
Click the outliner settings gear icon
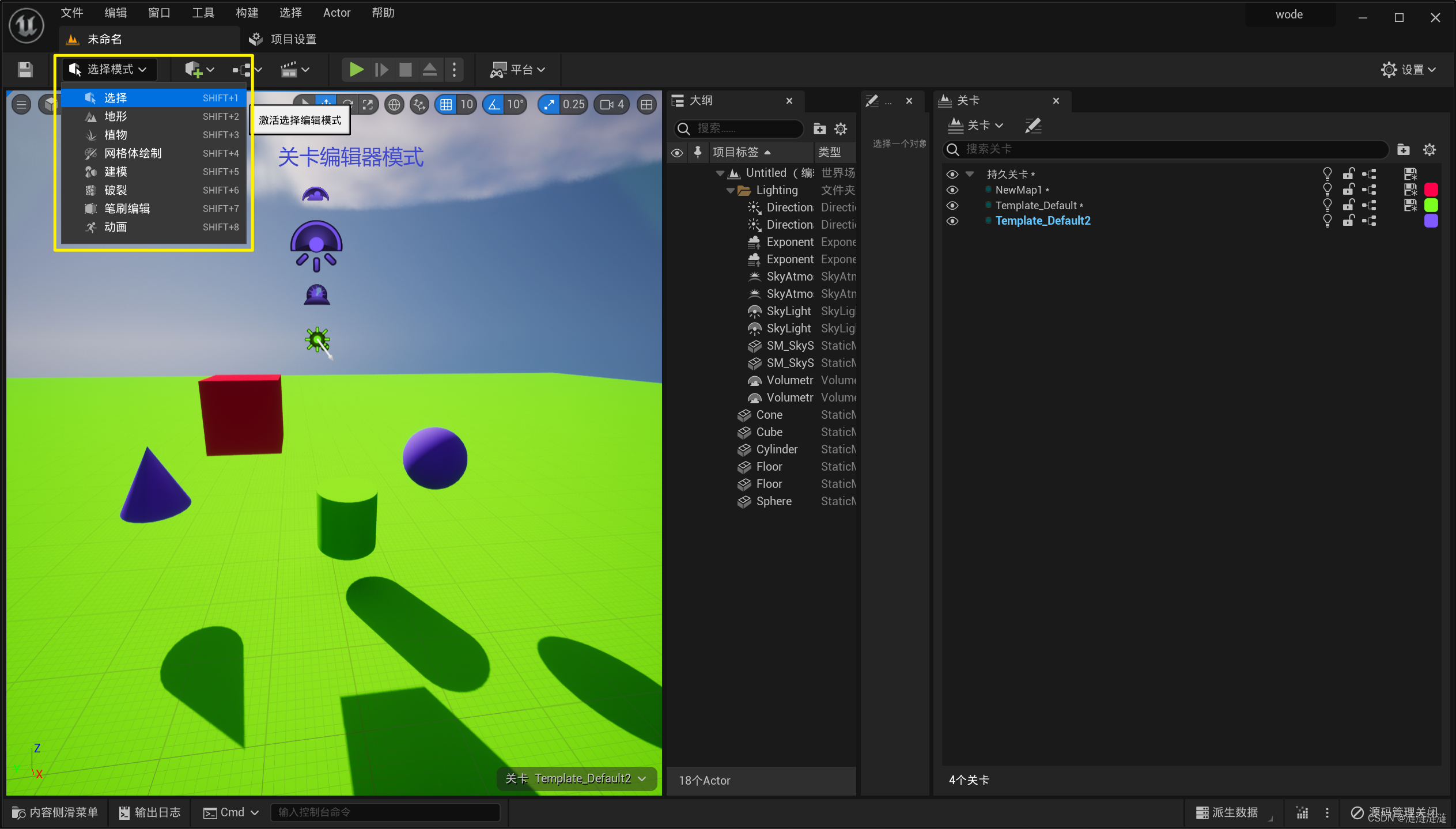click(841, 128)
